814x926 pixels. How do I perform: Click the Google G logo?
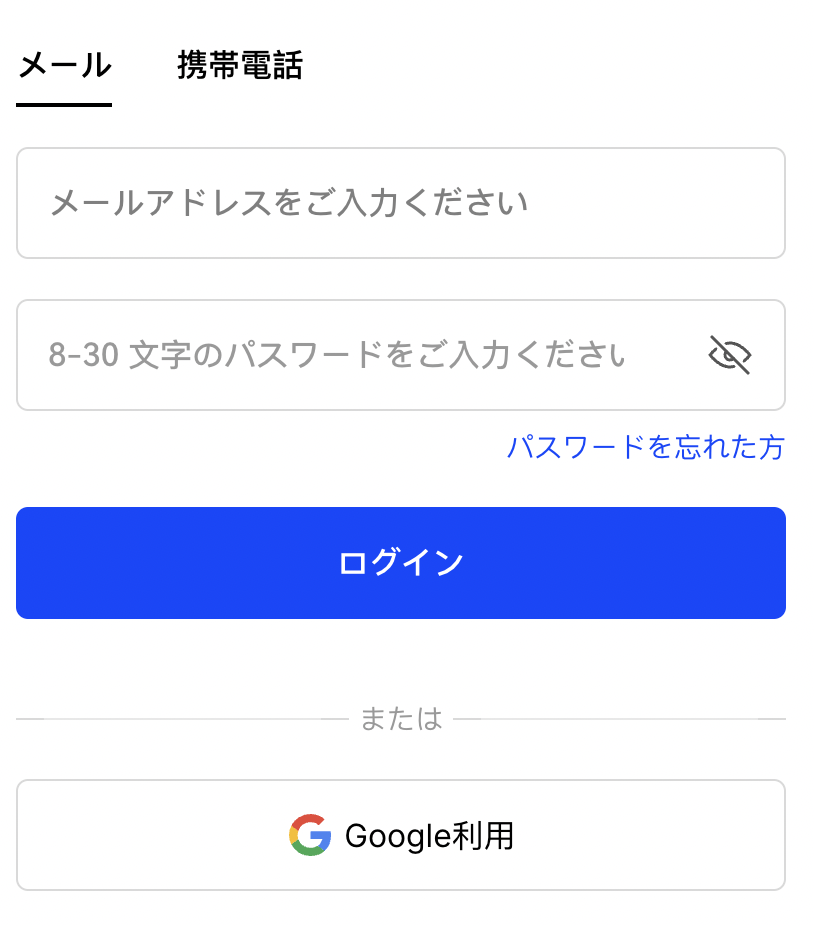pos(310,835)
